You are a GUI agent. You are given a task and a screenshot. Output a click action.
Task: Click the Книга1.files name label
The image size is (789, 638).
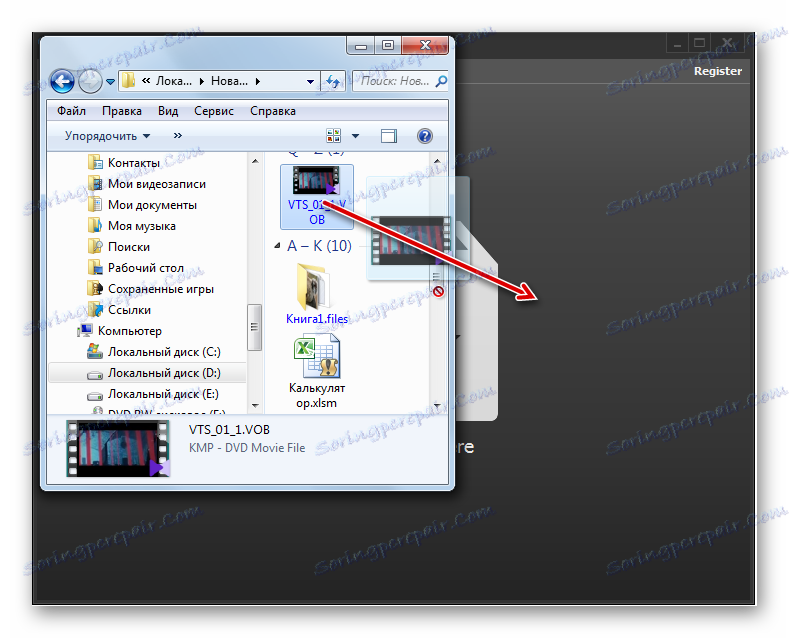[317, 319]
